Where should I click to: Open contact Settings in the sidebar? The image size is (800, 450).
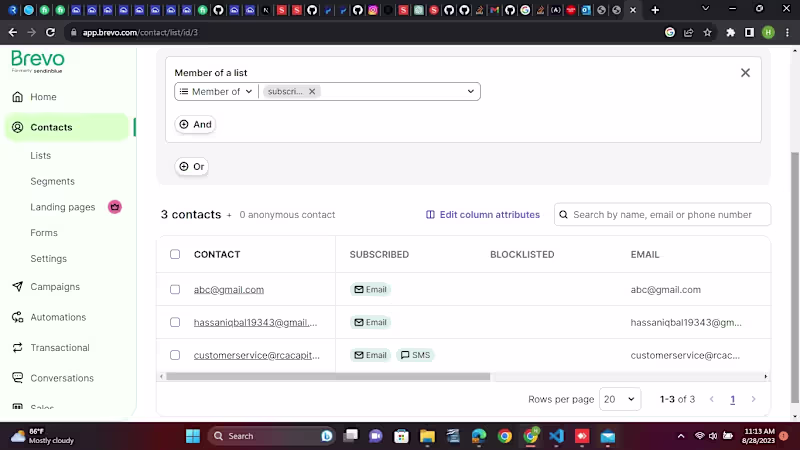click(48, 259)
